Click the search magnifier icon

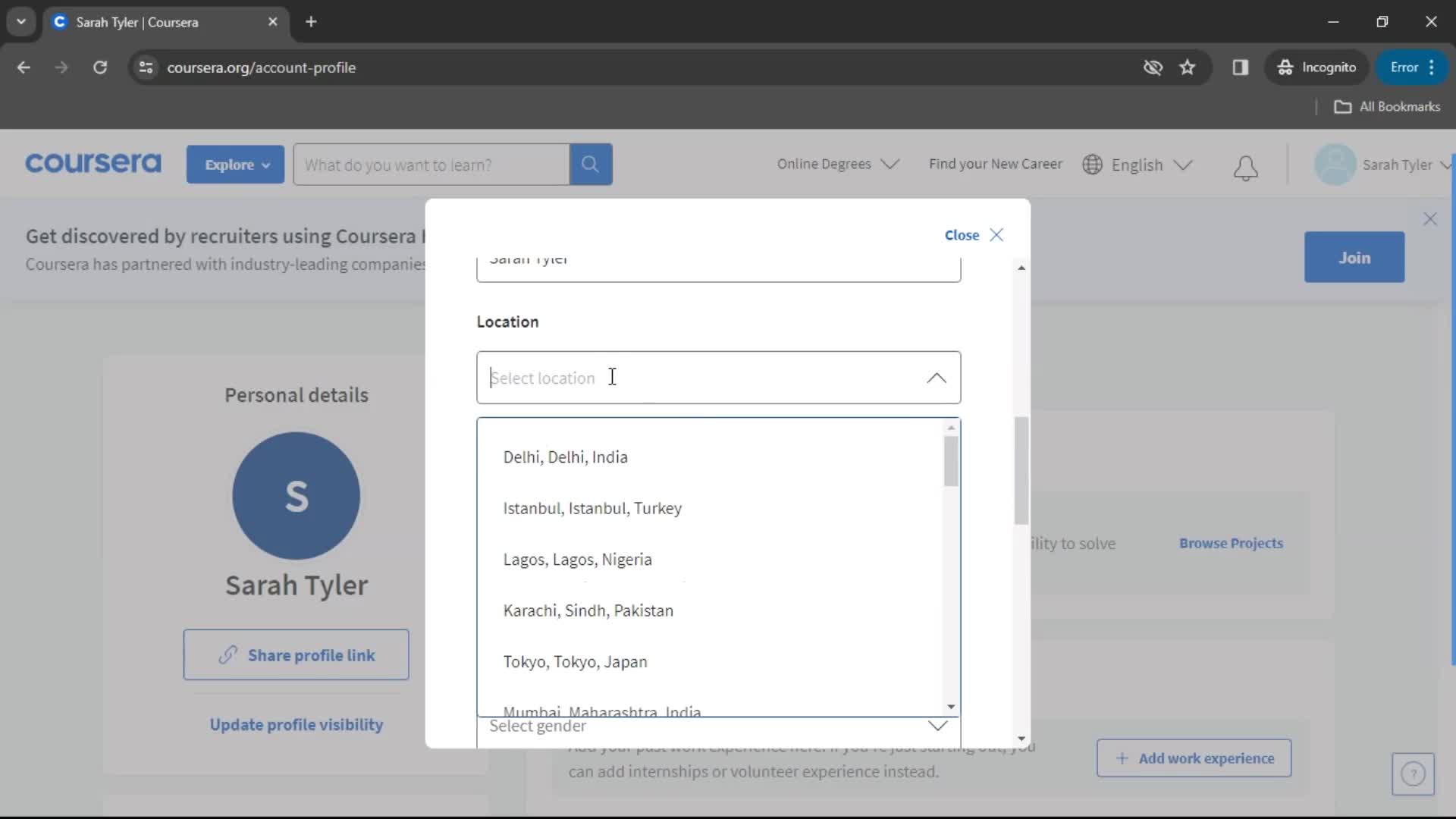[x=590, y=164]
